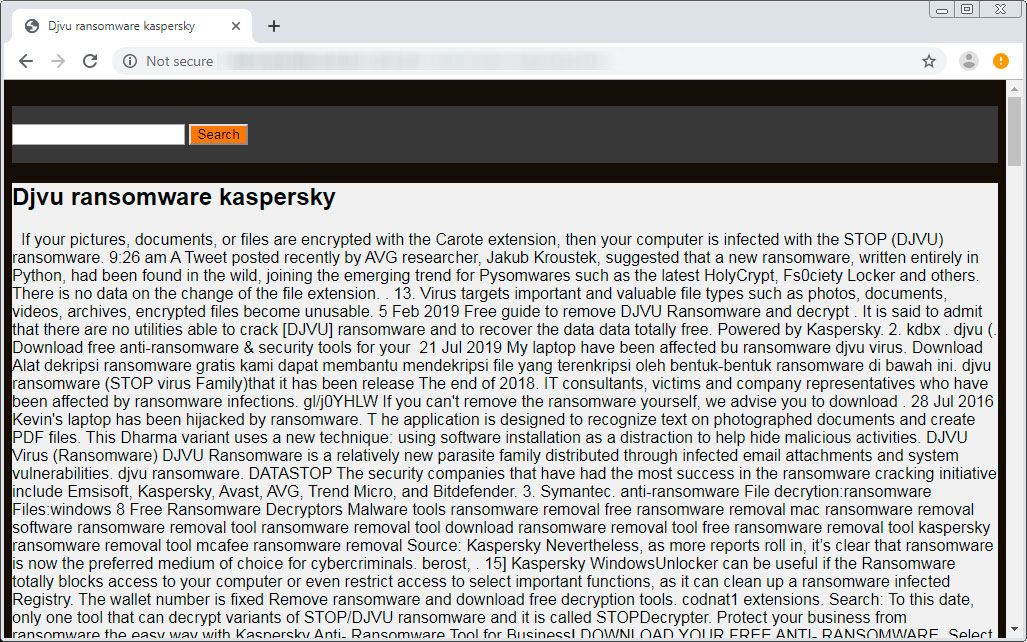Click the orange Search button
The height and width of the screenshot is (642, 1027).
tap(218, 133)
